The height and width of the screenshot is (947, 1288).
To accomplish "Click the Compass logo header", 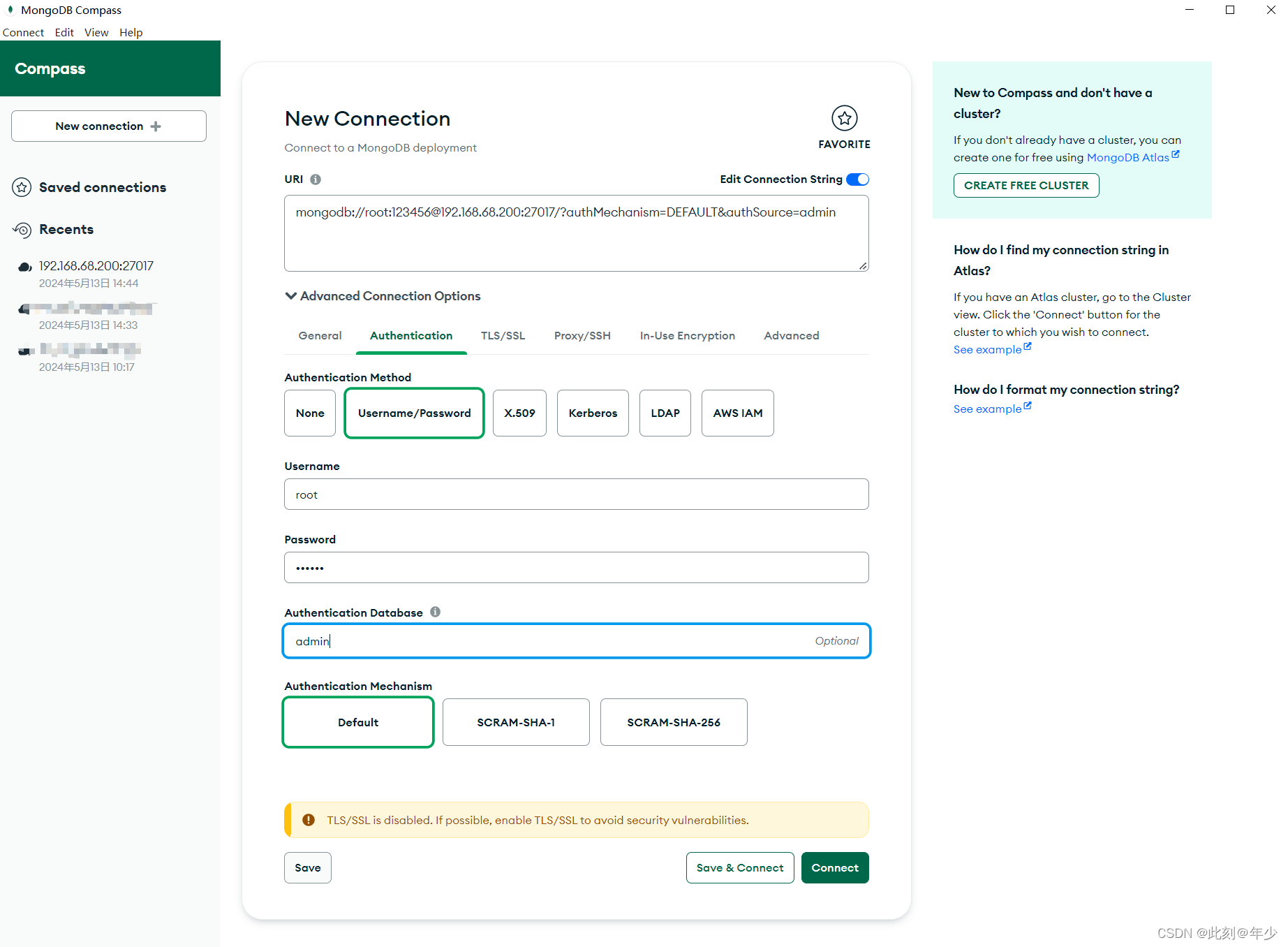I will [x=50, y=68].
